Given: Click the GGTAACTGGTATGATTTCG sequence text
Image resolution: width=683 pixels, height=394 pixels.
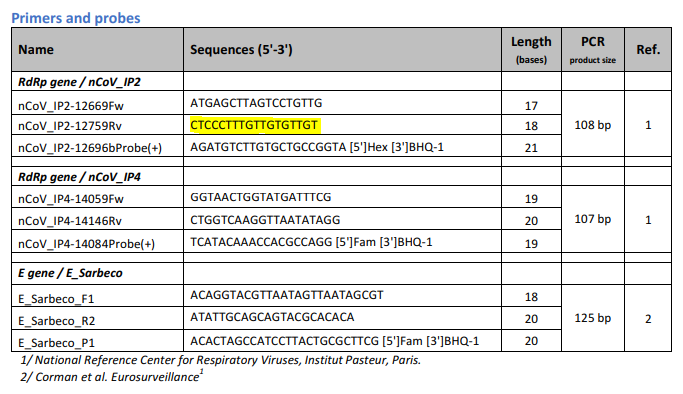Looking at the screenshot, I should pyautogui.click(x=260, y=197).
